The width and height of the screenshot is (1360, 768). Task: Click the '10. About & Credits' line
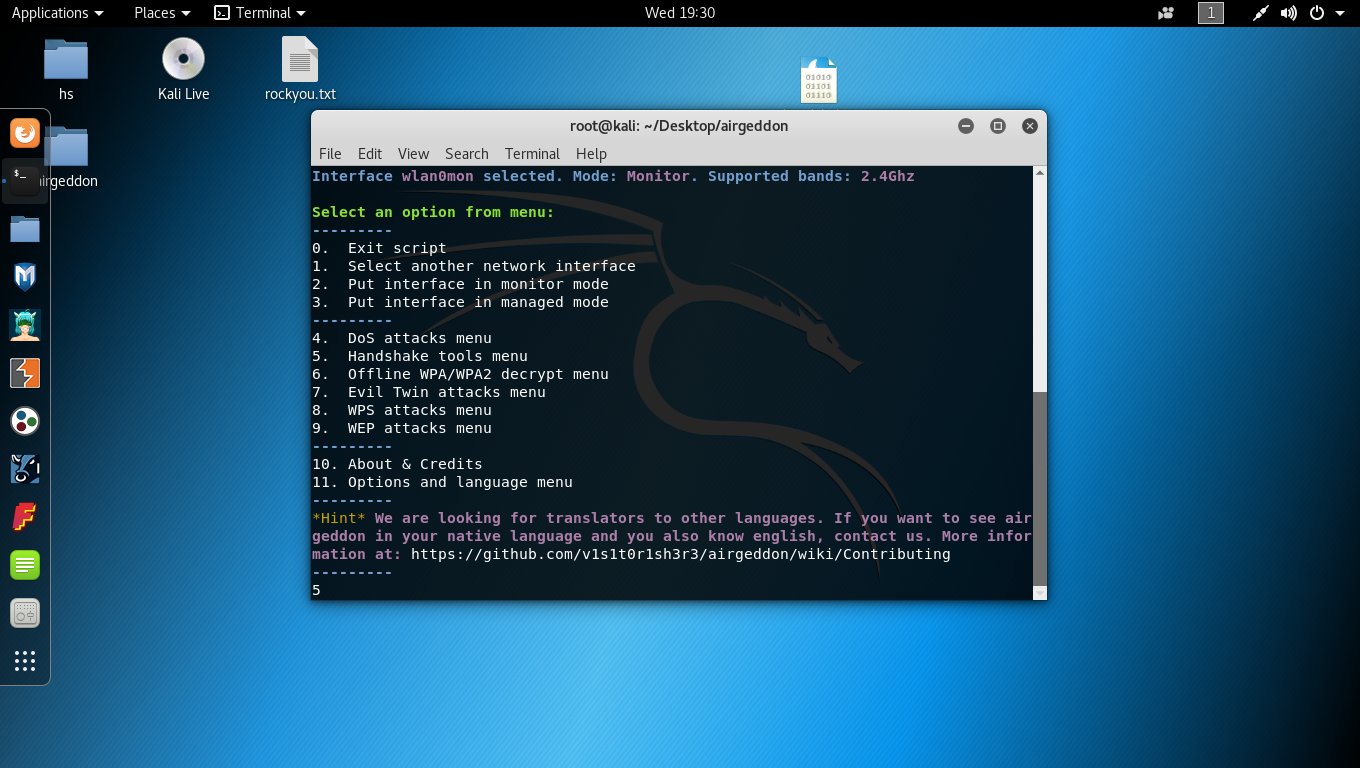click(397, 464)
